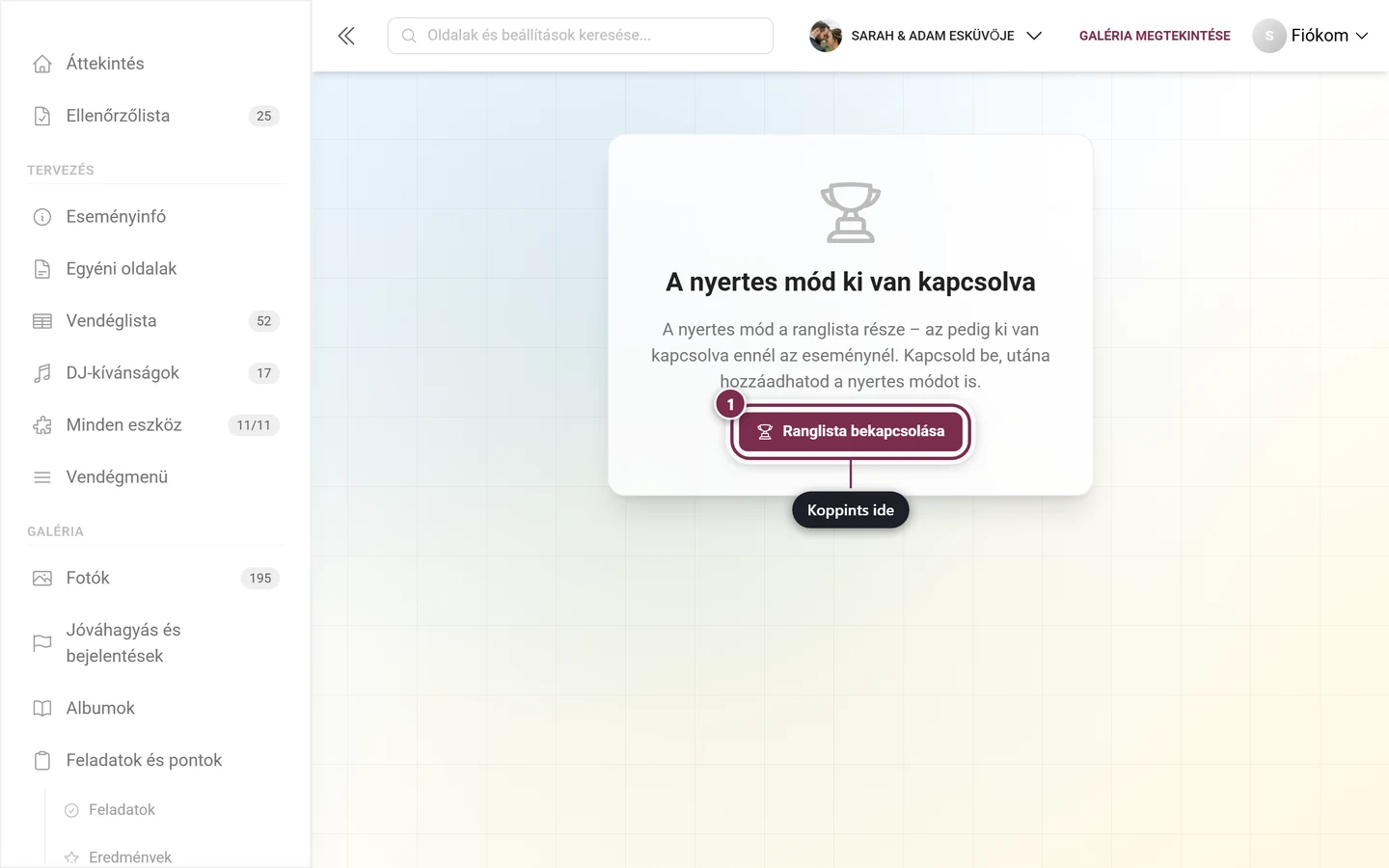Viewport: 1389px width, 868px height.
Task: Open the Jóváhagyás és bejelentések flag icon
Action: 42,643
